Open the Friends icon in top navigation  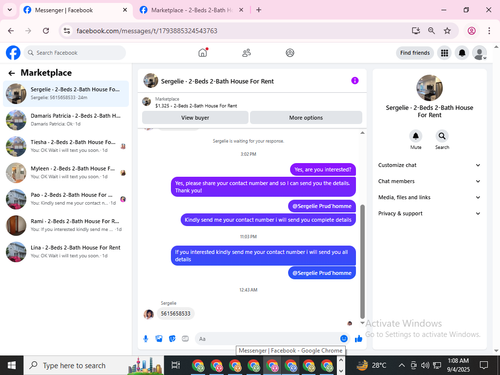point(246,53)
